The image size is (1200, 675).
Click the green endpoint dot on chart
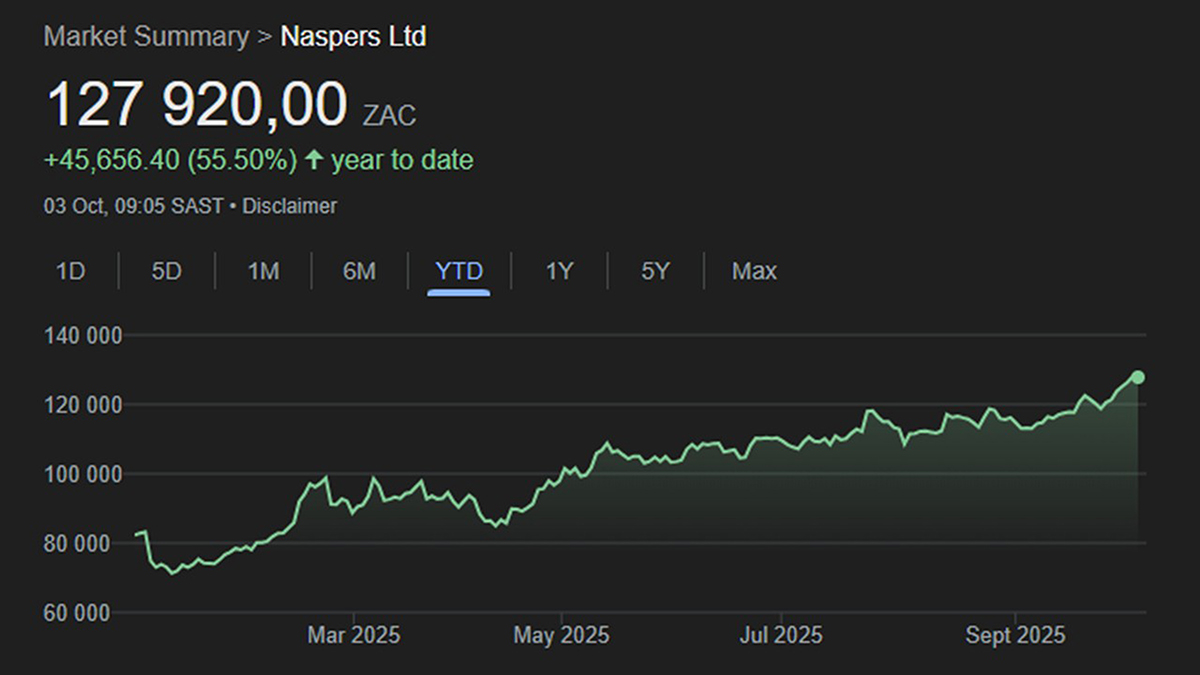pyautogui.click(x=1137, y=377)
